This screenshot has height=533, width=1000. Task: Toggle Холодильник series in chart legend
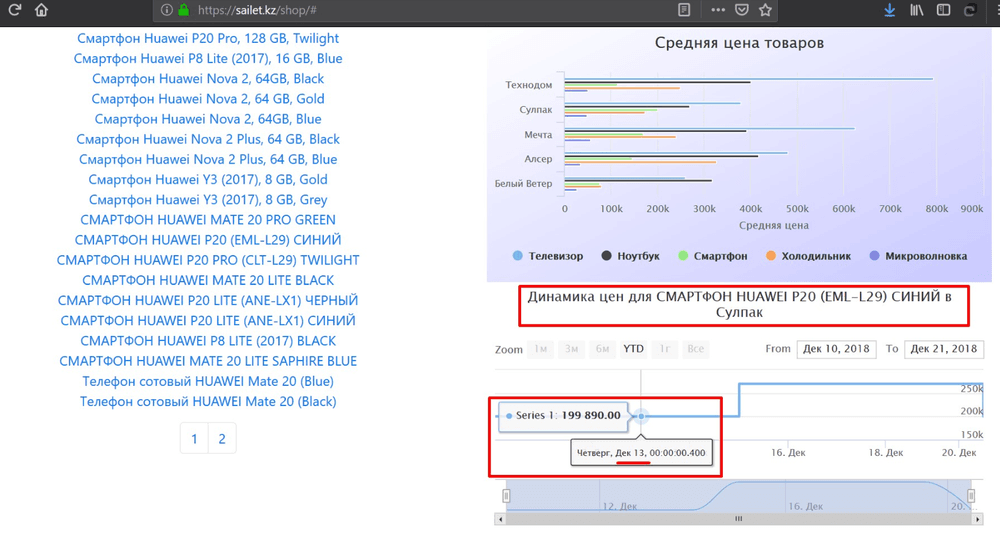point(809,256)
